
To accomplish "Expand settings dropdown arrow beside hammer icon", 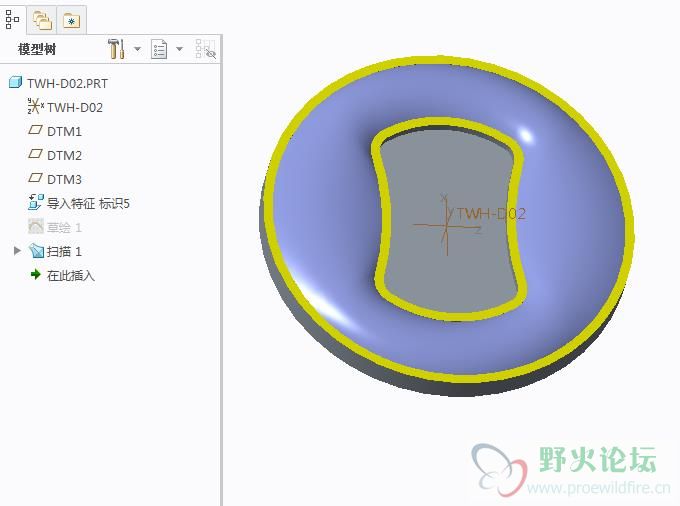I will pos(137,49).
